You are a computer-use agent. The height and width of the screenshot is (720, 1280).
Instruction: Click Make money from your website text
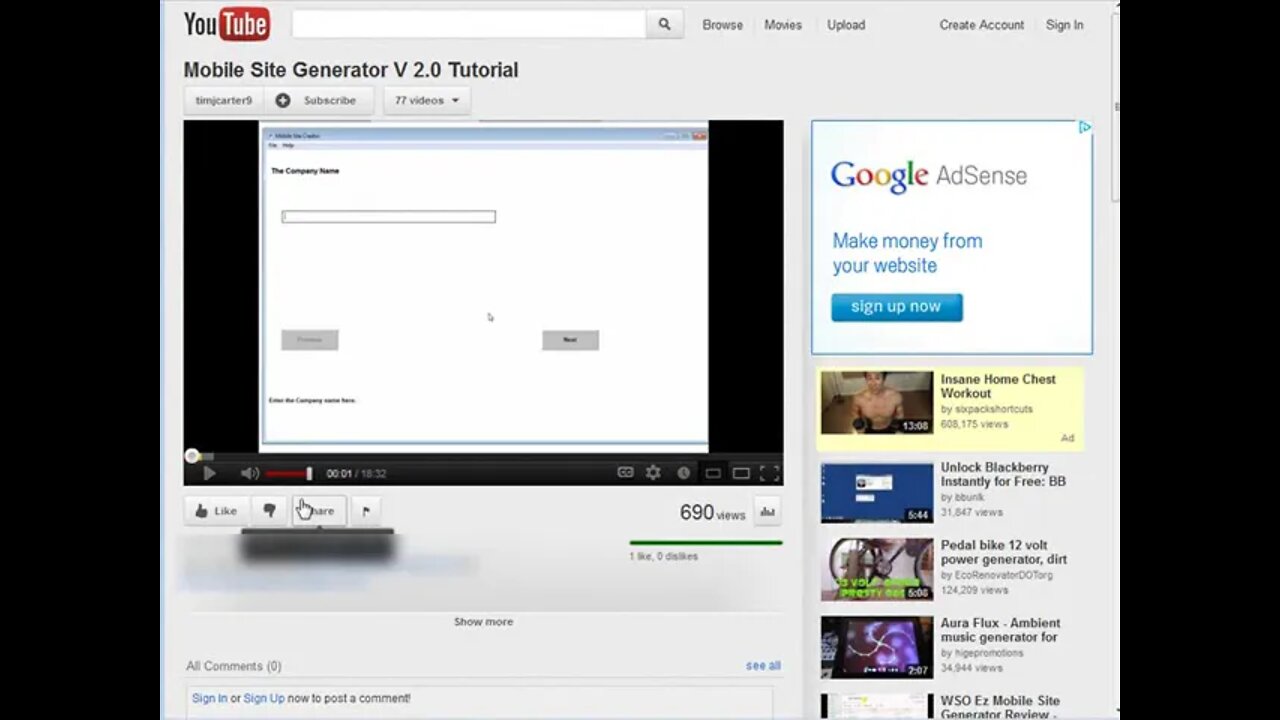coord(907,253)
